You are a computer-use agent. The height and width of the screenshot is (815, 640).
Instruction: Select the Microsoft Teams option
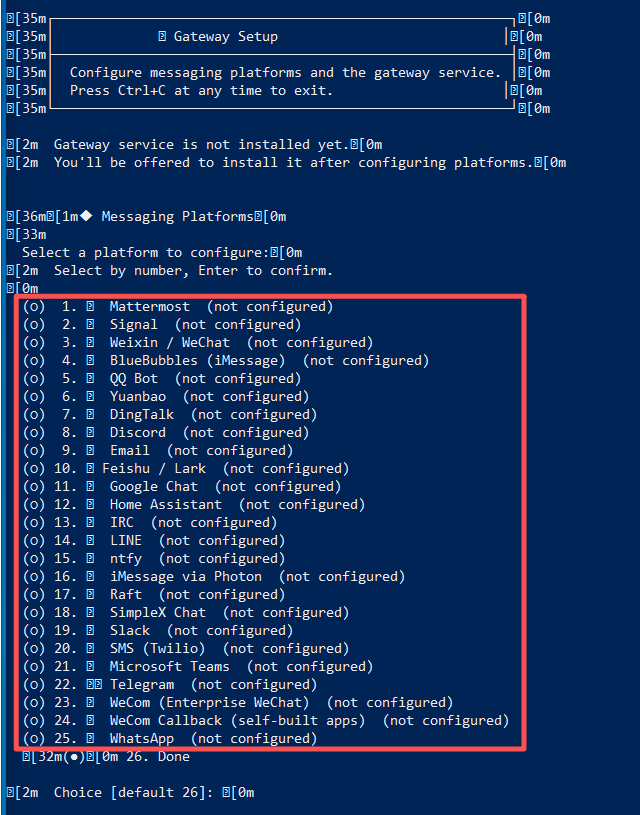click(198, 667)
